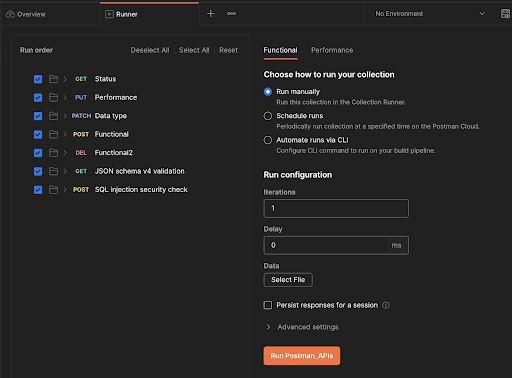Click the Overview tab icon

click(x=10, y=14)
